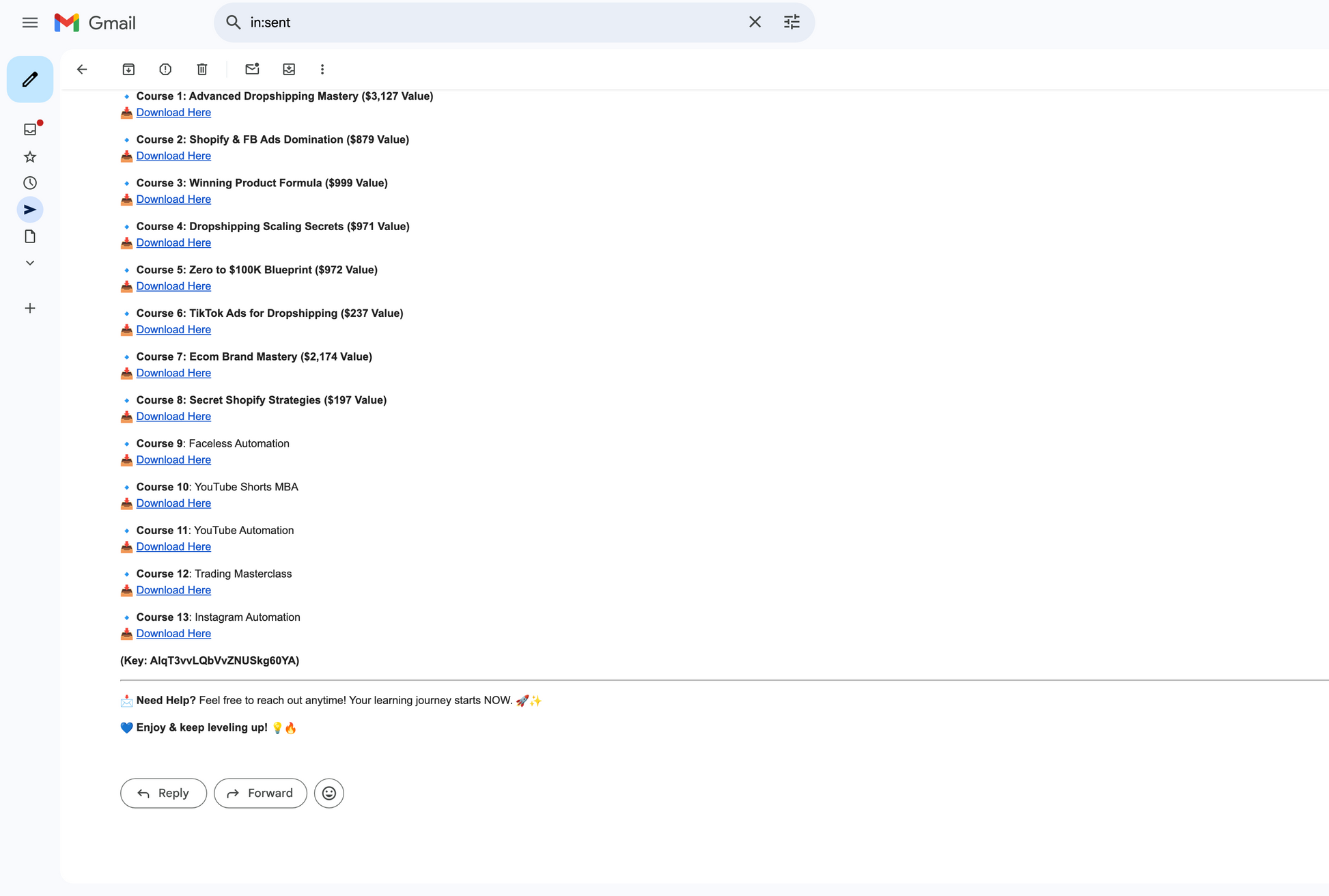
Task: Open the Course 7 Download Here link
Action: point(173,373)
